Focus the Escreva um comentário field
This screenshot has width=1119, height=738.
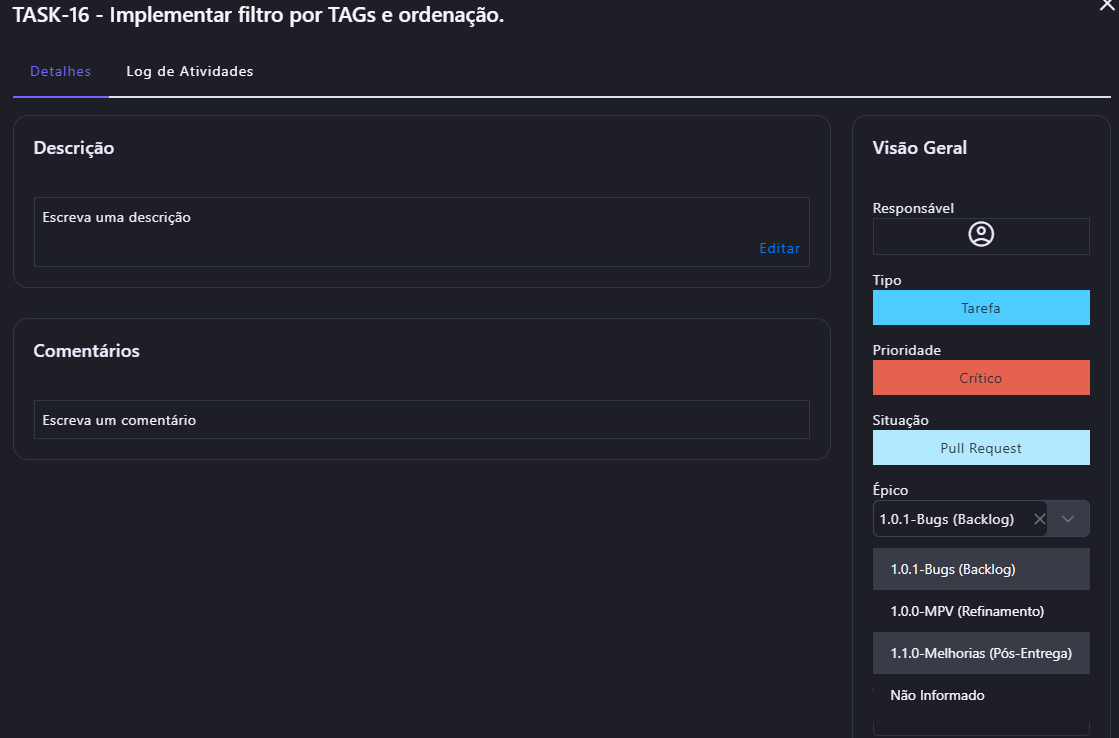point(421,420)
